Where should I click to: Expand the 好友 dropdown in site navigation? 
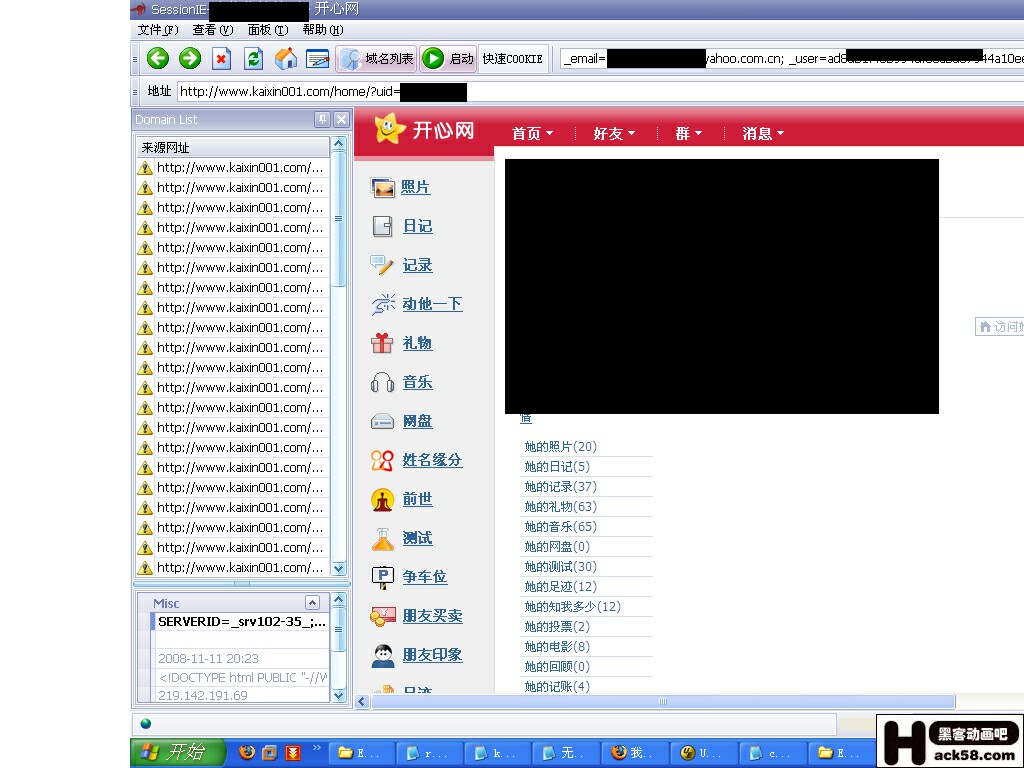(x=614, y=133)
